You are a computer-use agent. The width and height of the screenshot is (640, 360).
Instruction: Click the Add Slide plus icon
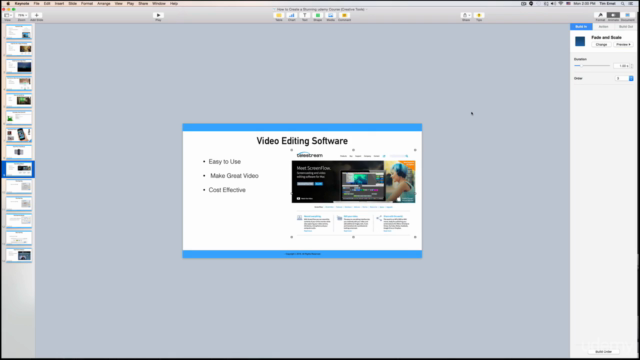pyautogui.click(x=36, y=15)
